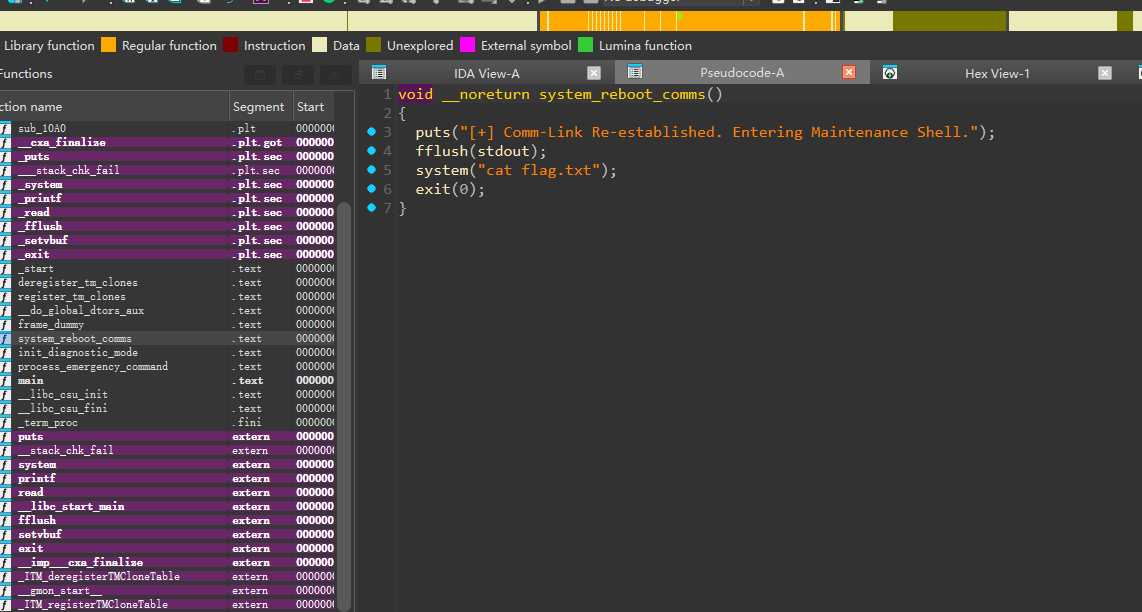Select _puts in the .plt.sec rows
1142x612 pixels.
167,157
